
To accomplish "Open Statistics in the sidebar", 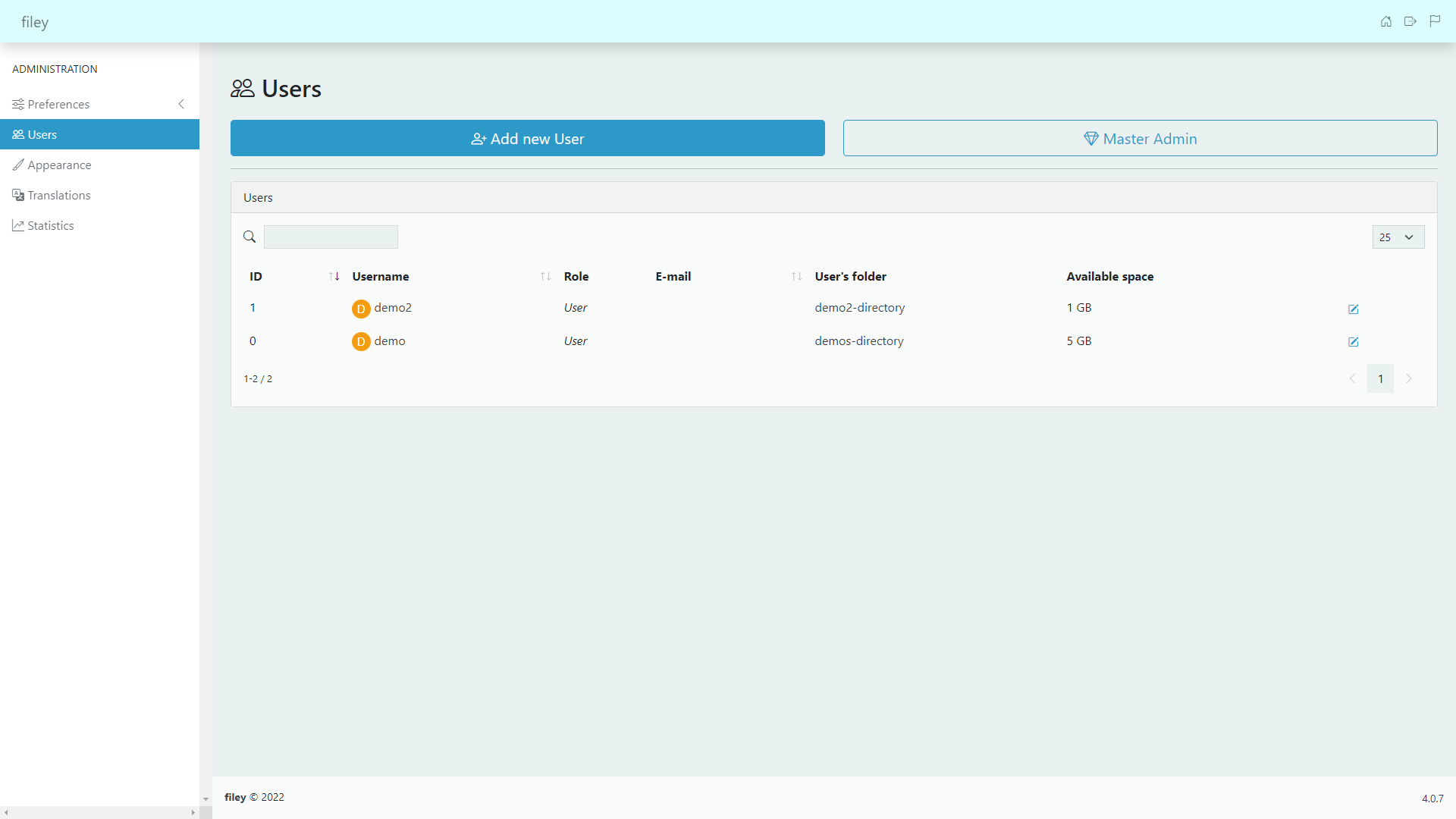I will (50, 225).
